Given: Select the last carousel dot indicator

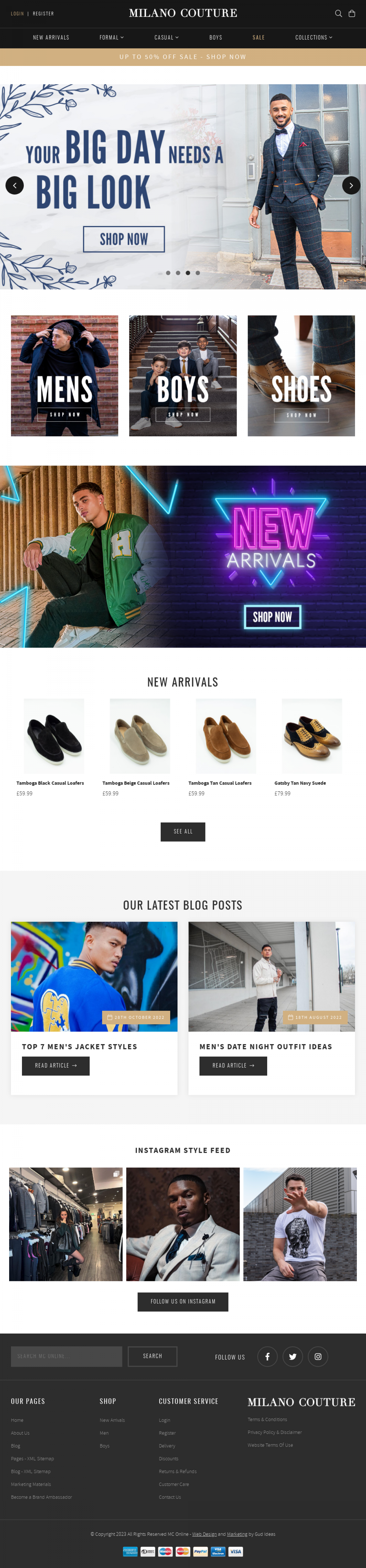Looking at the screenshot, I should pyautogui.click(x=198, y=273).
